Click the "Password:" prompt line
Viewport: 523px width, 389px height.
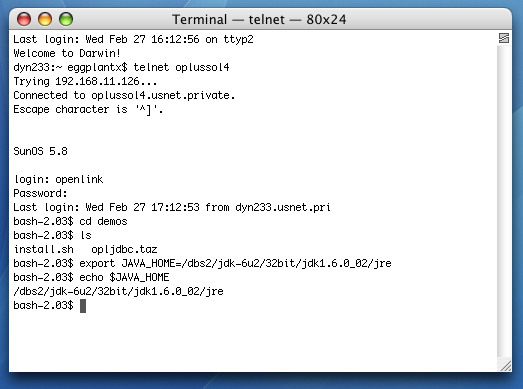click(x=40, y=193)
